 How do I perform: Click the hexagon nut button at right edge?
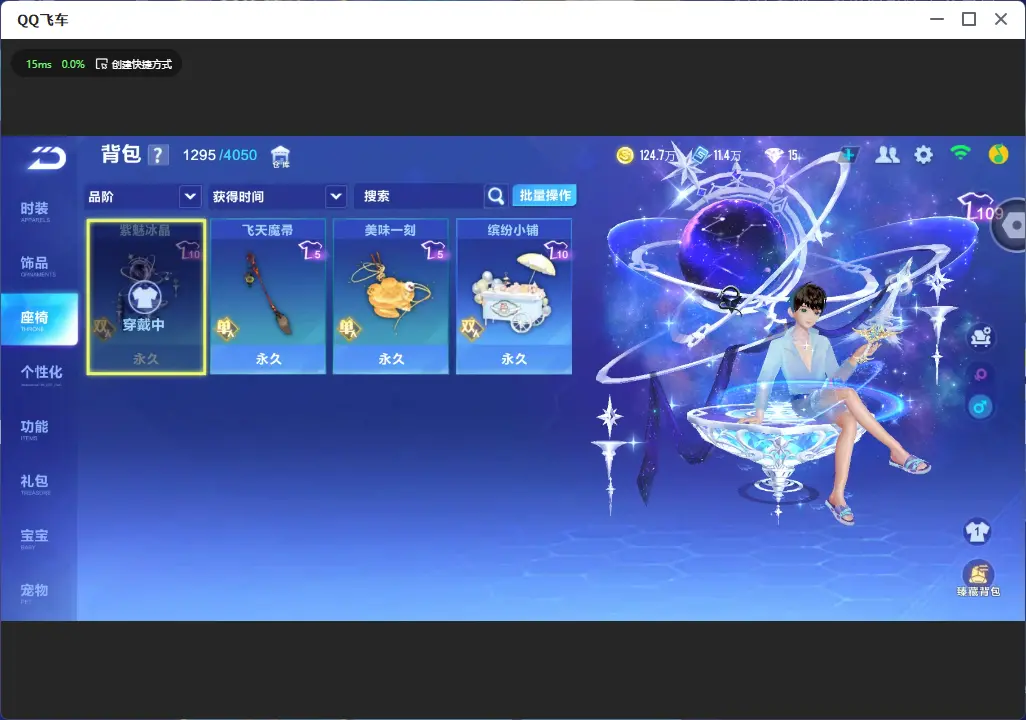(x=1012, y=226)
